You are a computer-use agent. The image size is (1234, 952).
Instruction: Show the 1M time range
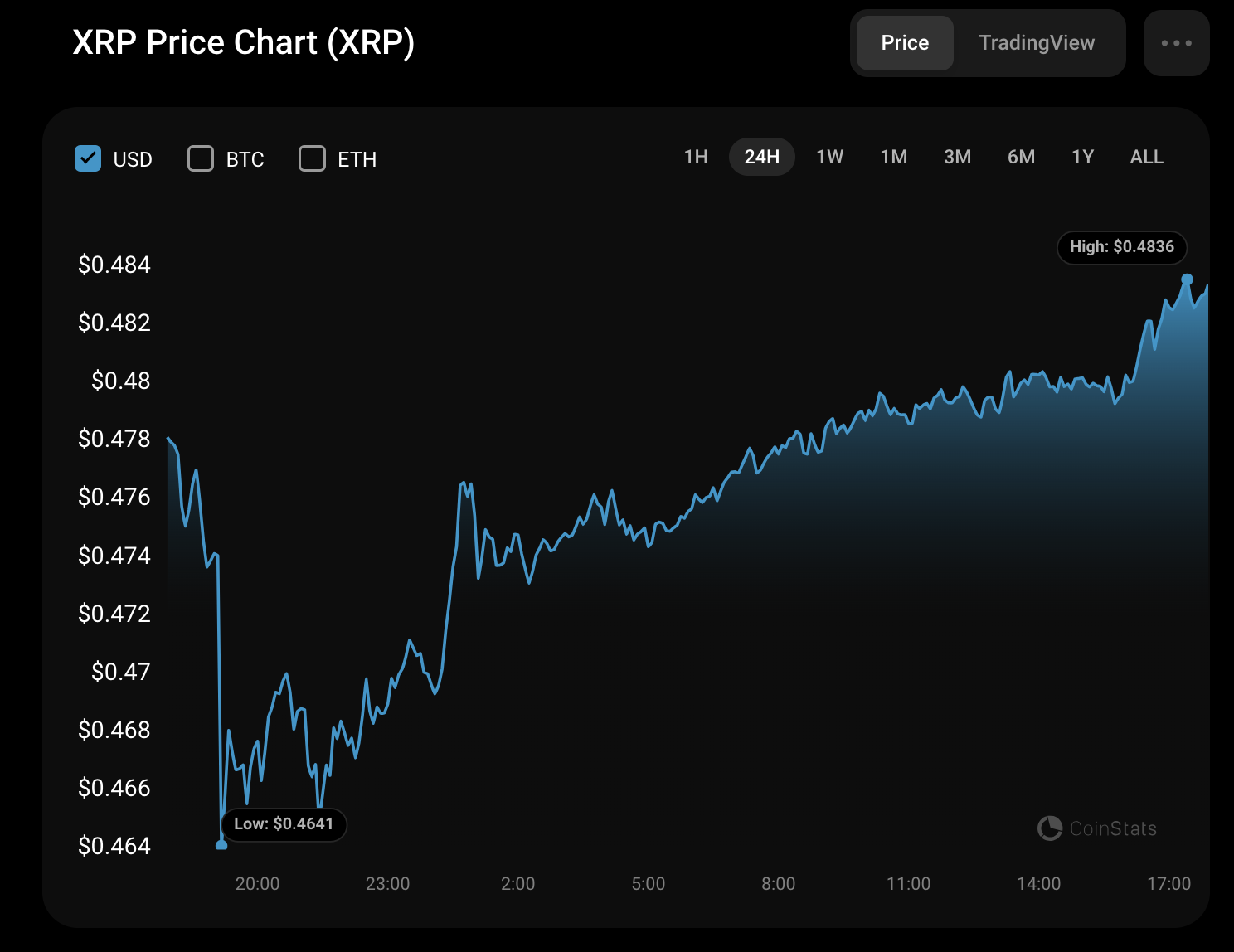893,157
